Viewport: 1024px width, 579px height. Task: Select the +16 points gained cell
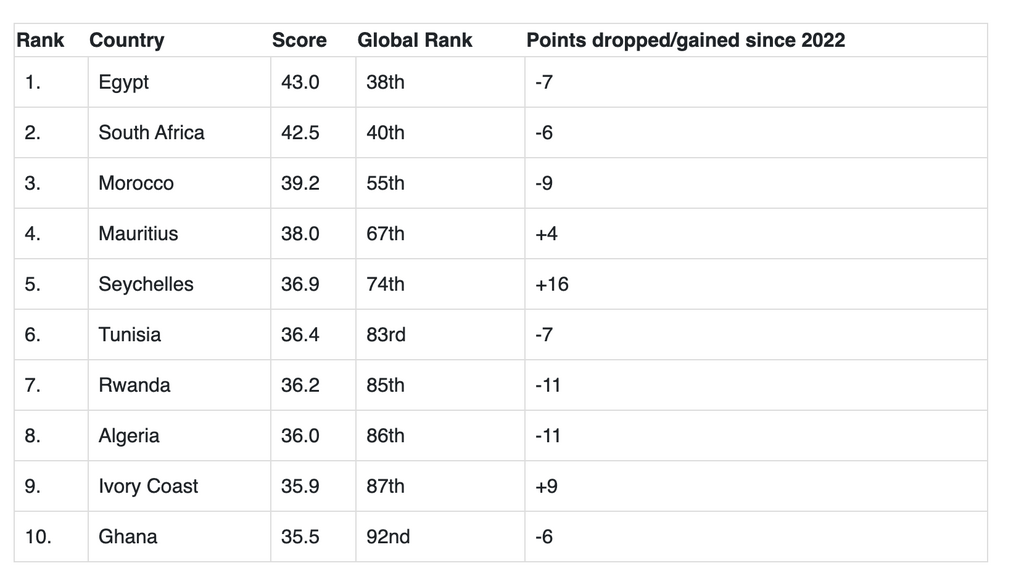click(x=552, y=284)
